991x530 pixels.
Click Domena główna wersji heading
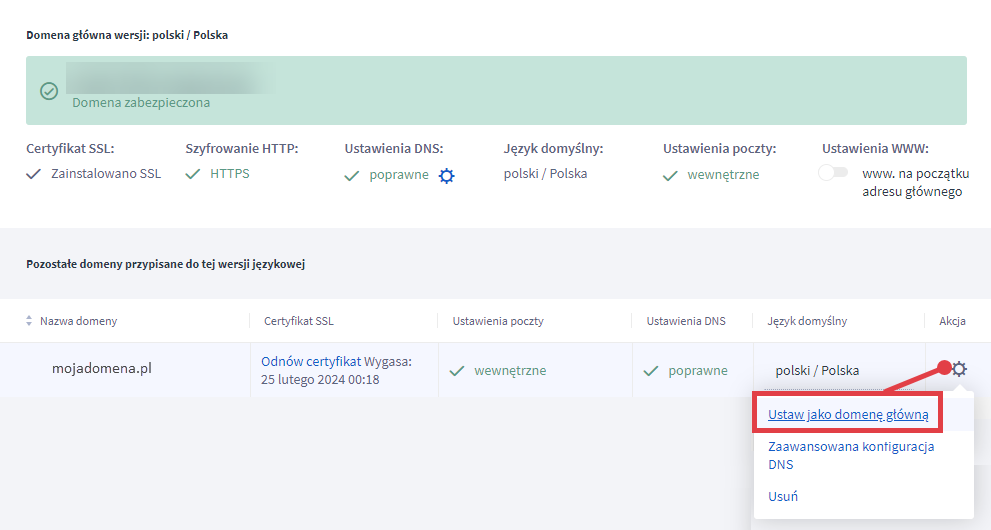pos(127,35)
